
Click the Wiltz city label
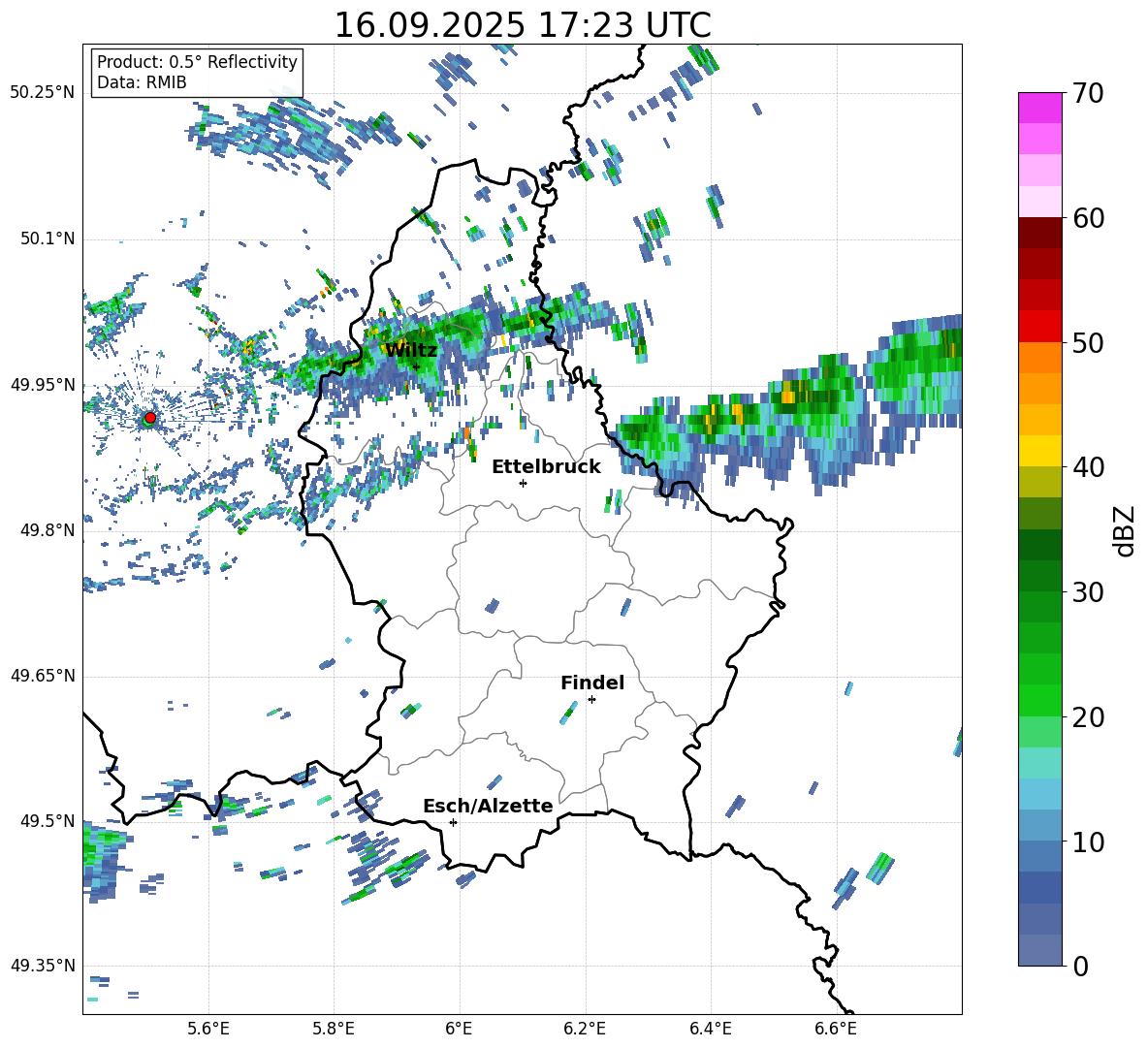(x=411, y=350)
